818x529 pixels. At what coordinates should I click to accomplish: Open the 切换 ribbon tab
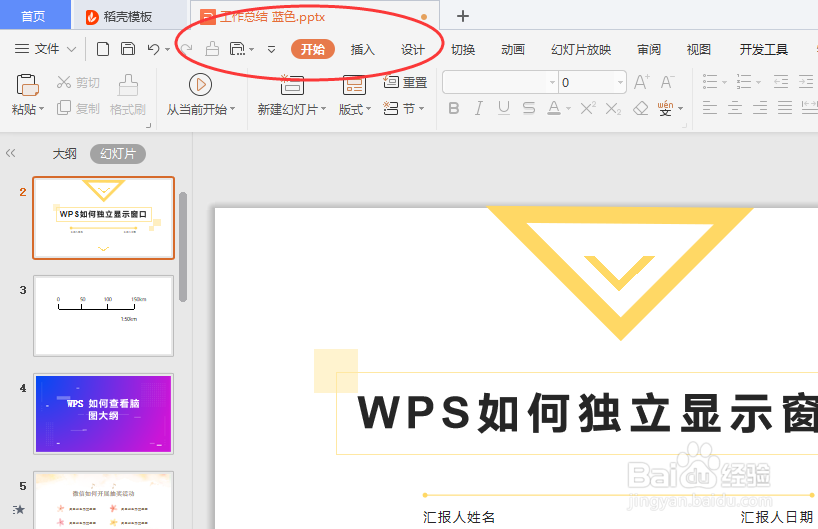click(x=463, y=50)
